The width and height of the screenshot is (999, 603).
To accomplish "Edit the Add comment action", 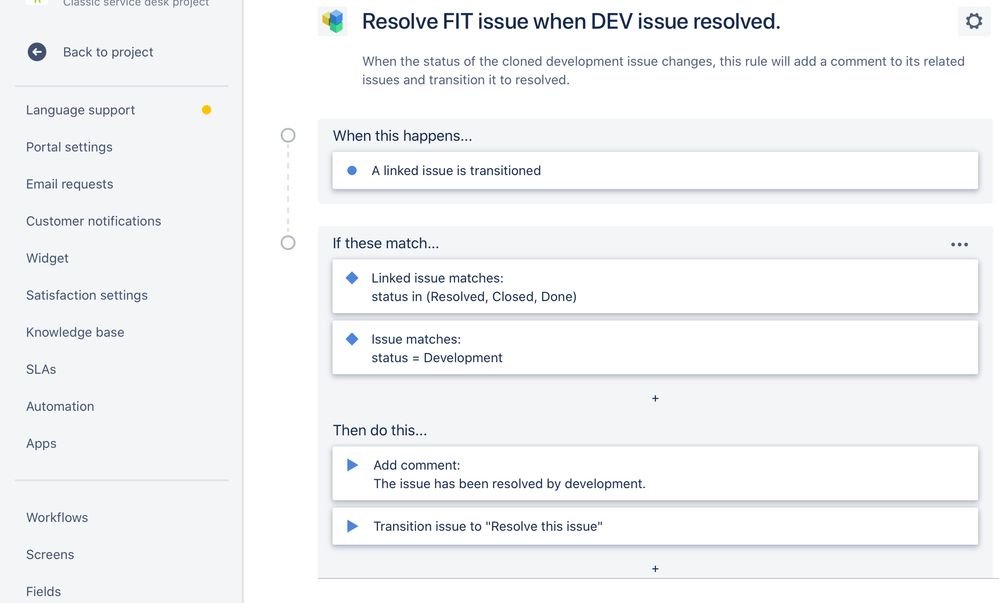I will [655, 474].
